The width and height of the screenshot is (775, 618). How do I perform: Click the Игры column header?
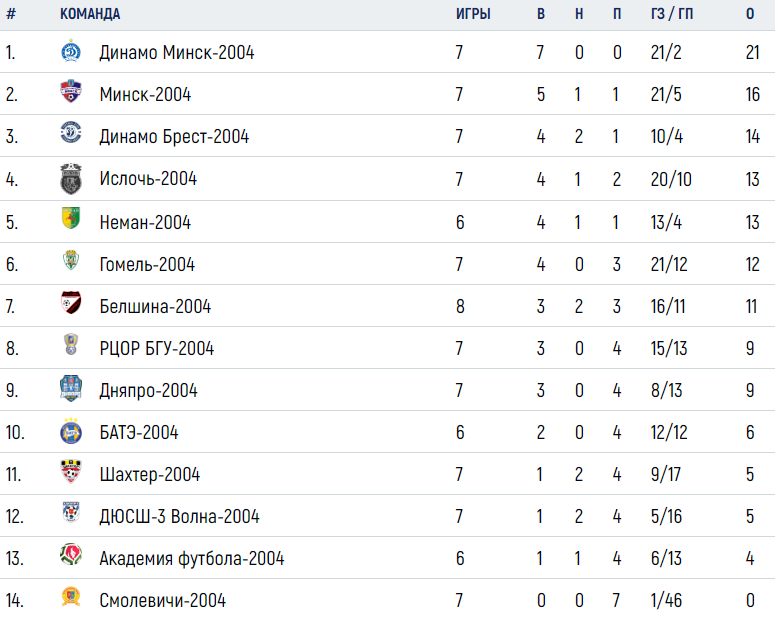[x=473, y=14]
